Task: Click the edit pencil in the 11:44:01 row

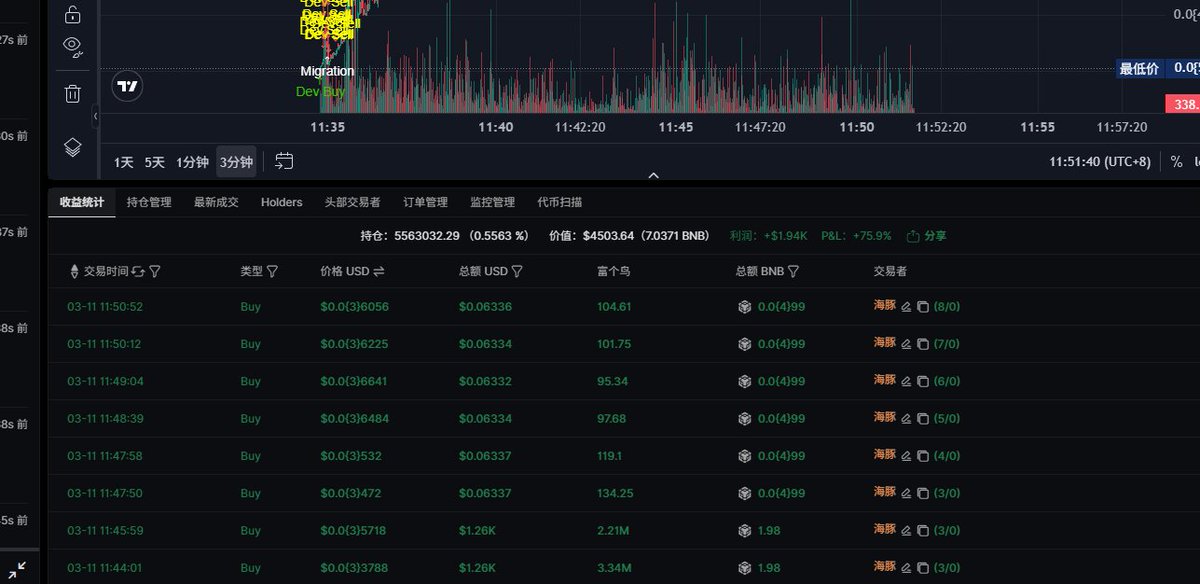Action: (906, 568)
